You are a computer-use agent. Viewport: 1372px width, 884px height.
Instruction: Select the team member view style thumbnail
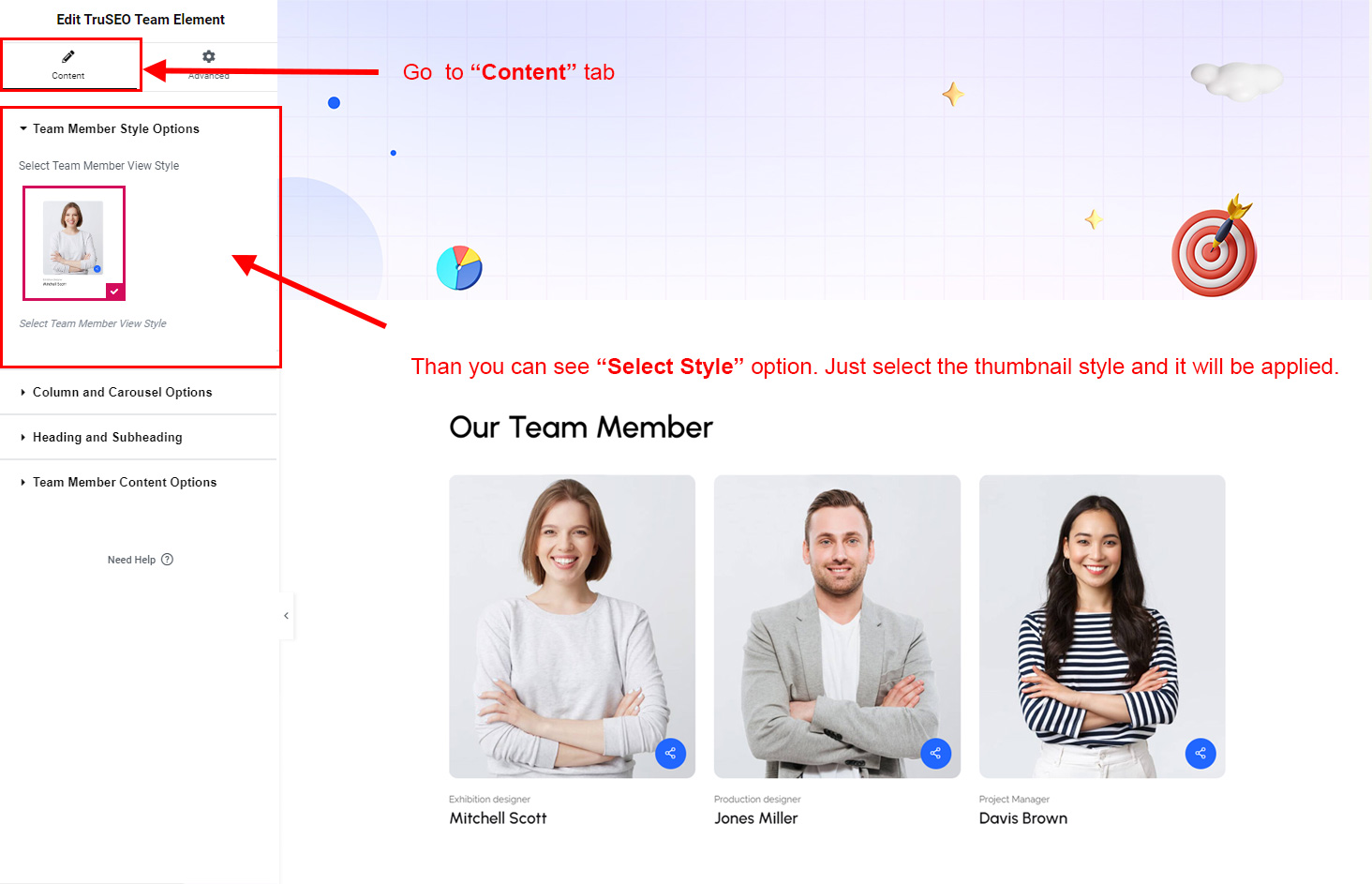74,243
